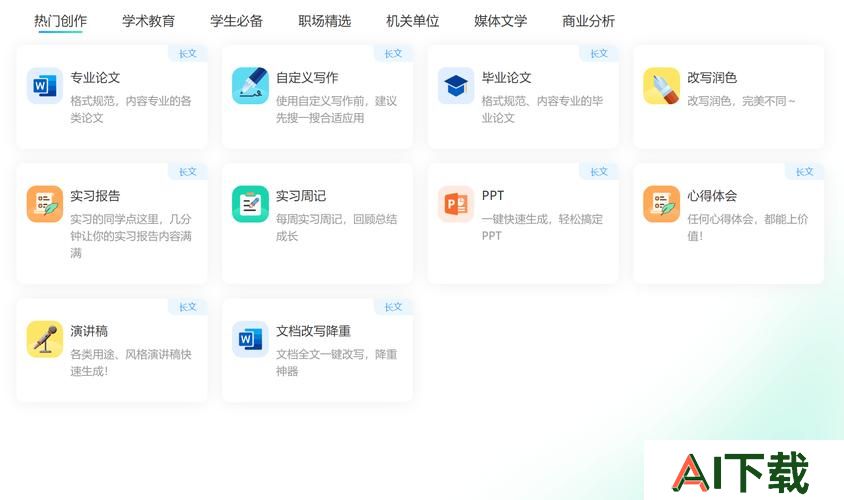This screenshot has width=844, height=500.
Task: Open the 实习报告 orange document icon
Action: click(x=45, y=204)
